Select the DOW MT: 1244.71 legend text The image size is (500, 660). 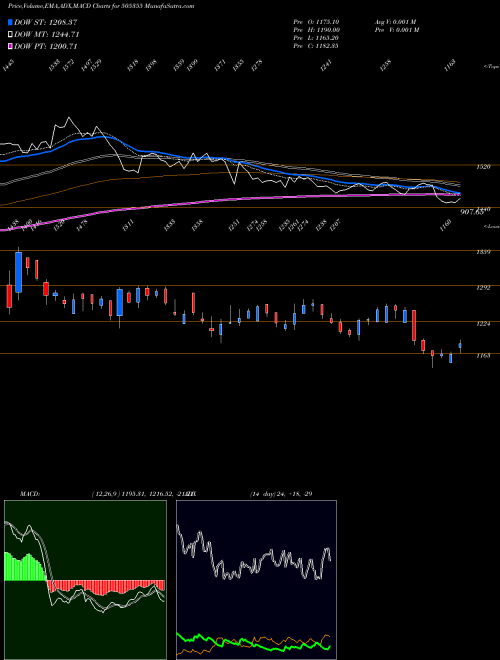pyautogui.click(x=47, y=35)
